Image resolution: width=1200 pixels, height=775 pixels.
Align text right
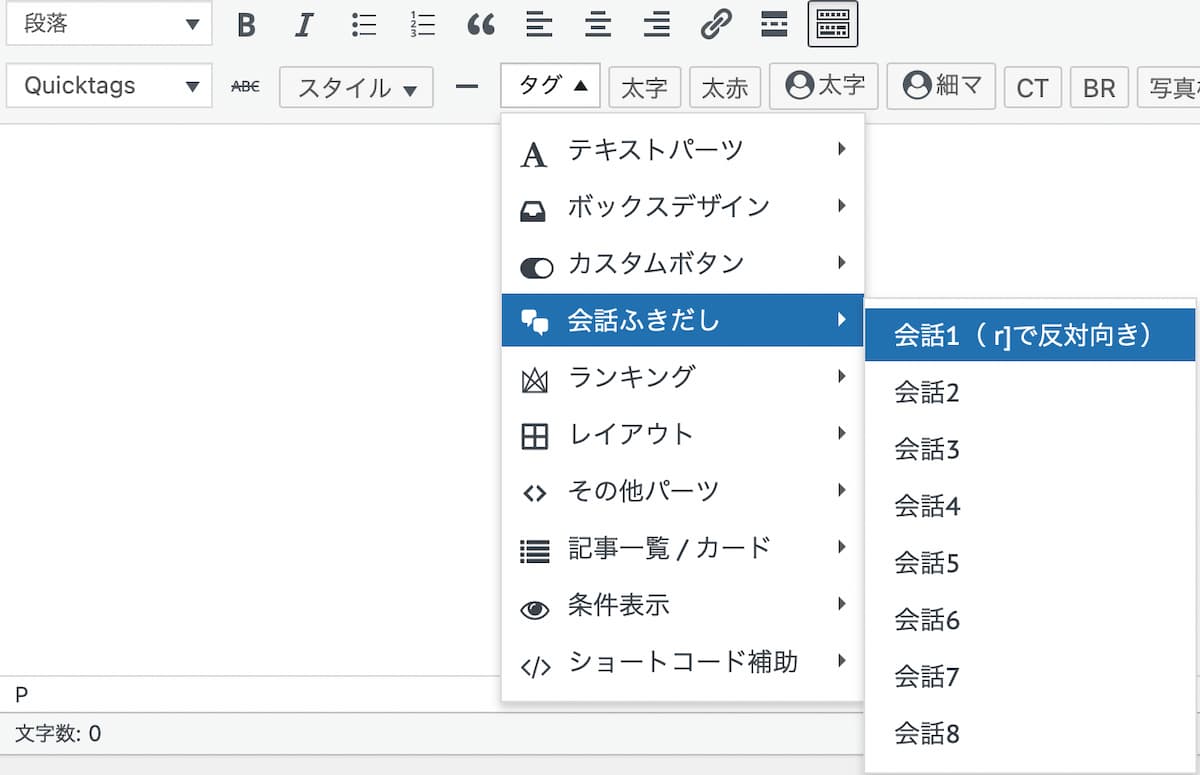(657, 25)
